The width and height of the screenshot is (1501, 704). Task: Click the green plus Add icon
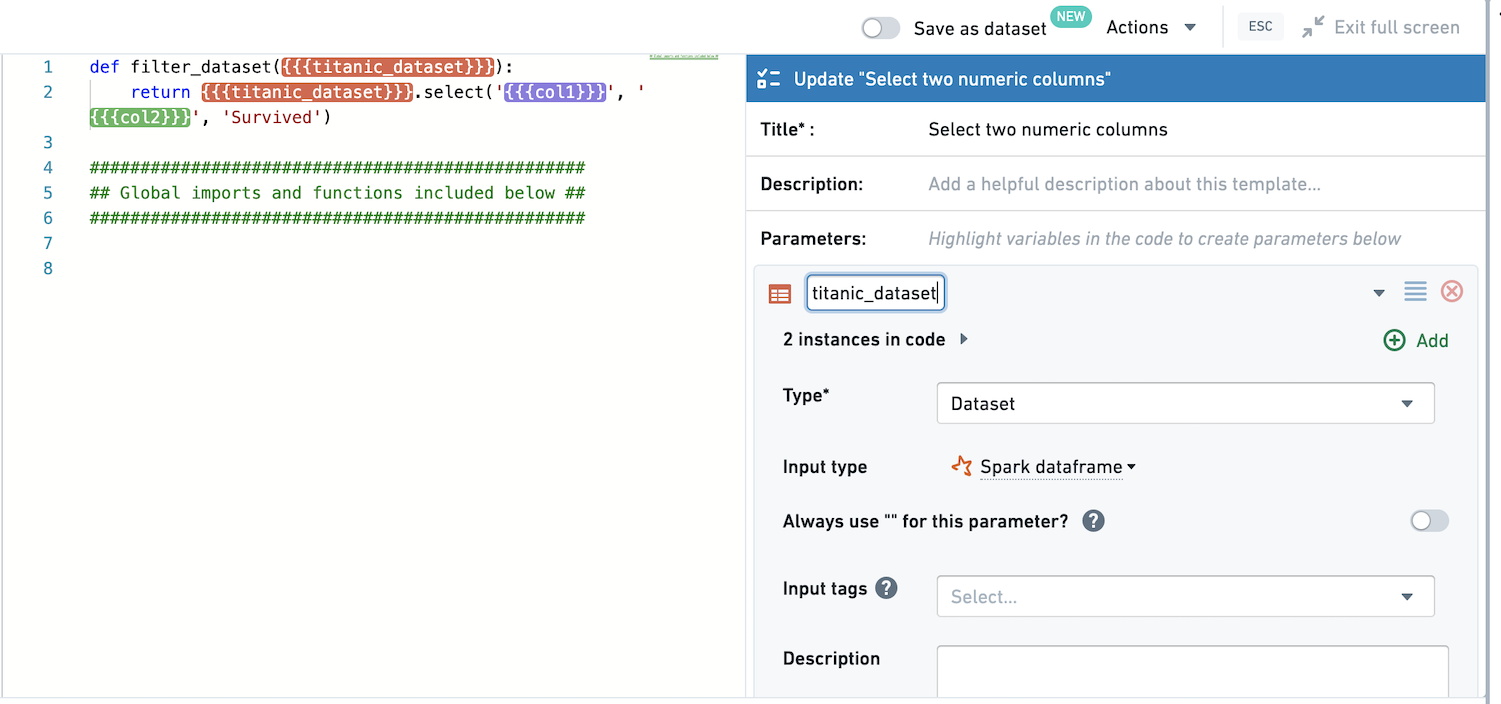point(1394,340)
